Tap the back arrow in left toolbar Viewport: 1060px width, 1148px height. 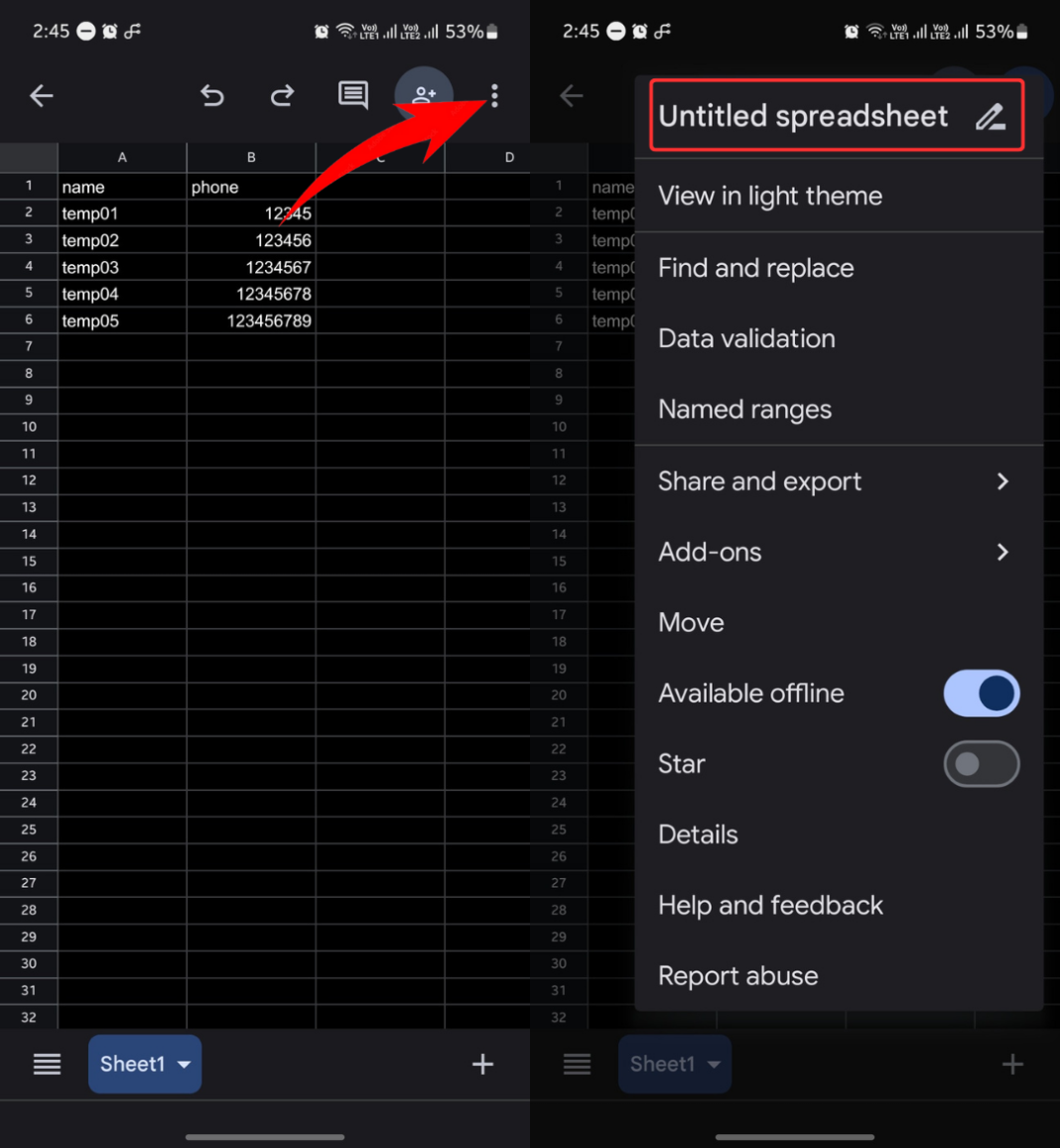pyautogui.click(x=42, y=96)
